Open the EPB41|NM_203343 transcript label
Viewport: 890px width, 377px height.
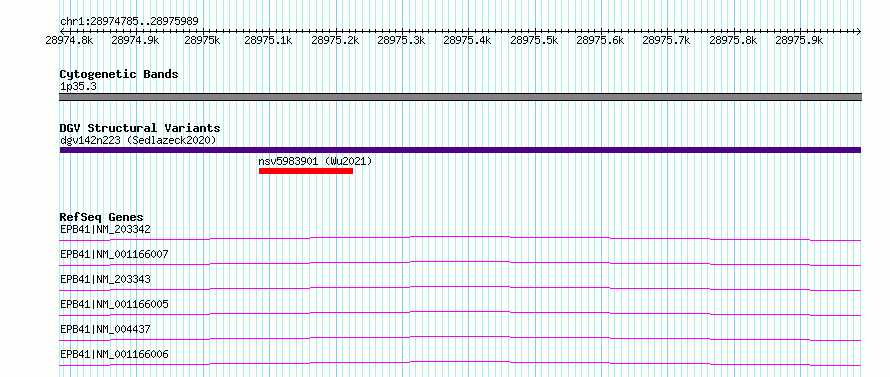105,279
